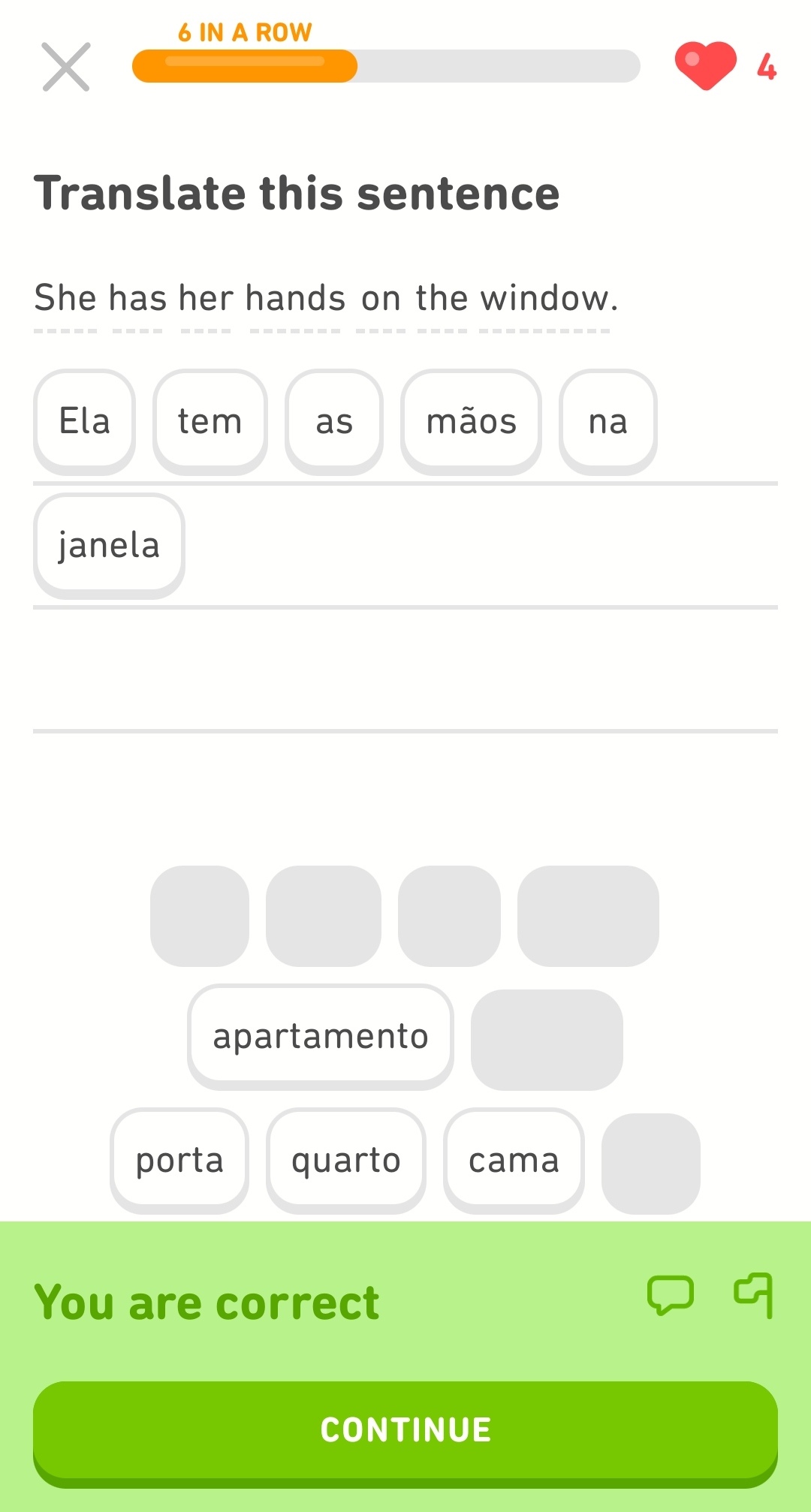Remove the 'Ela' word tile

coord(85,421)
